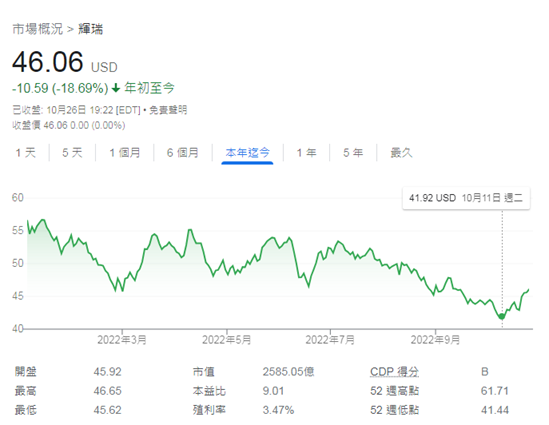The height and width of the screenshot is (425, 549).
Task: Click the 開盤 label
Action: [x=26, y=372]
